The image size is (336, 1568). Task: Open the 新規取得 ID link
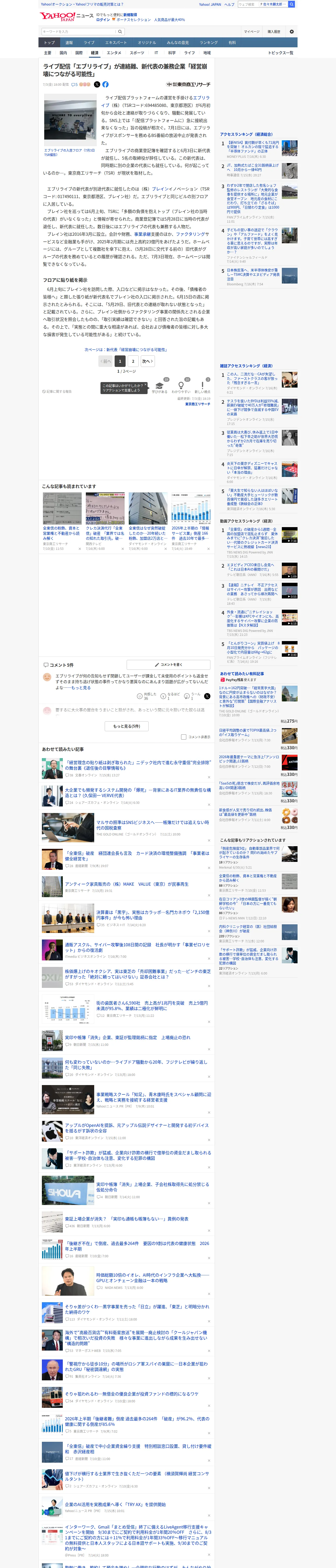click(130, 15)
